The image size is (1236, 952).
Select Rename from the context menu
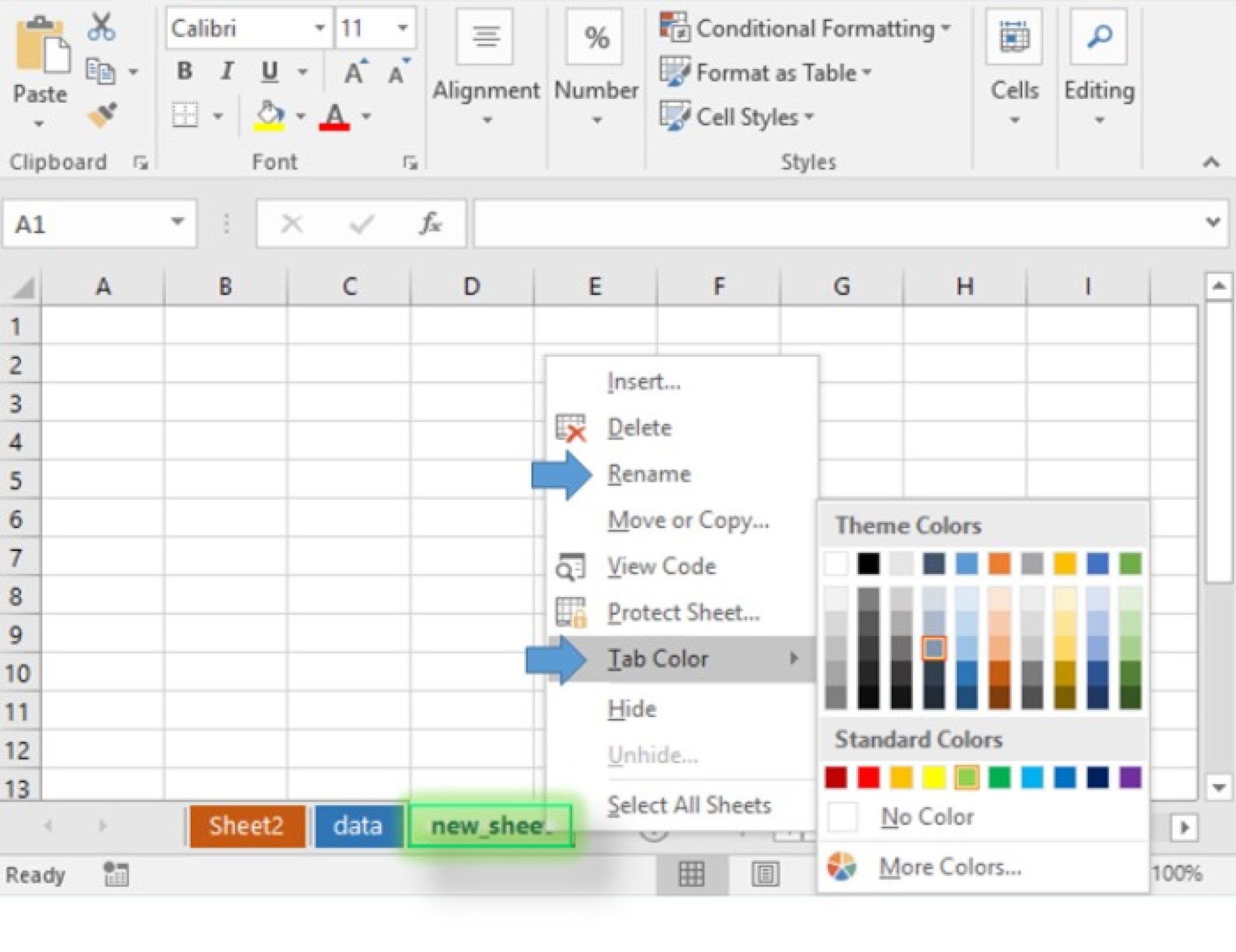[x=651, y=473]
